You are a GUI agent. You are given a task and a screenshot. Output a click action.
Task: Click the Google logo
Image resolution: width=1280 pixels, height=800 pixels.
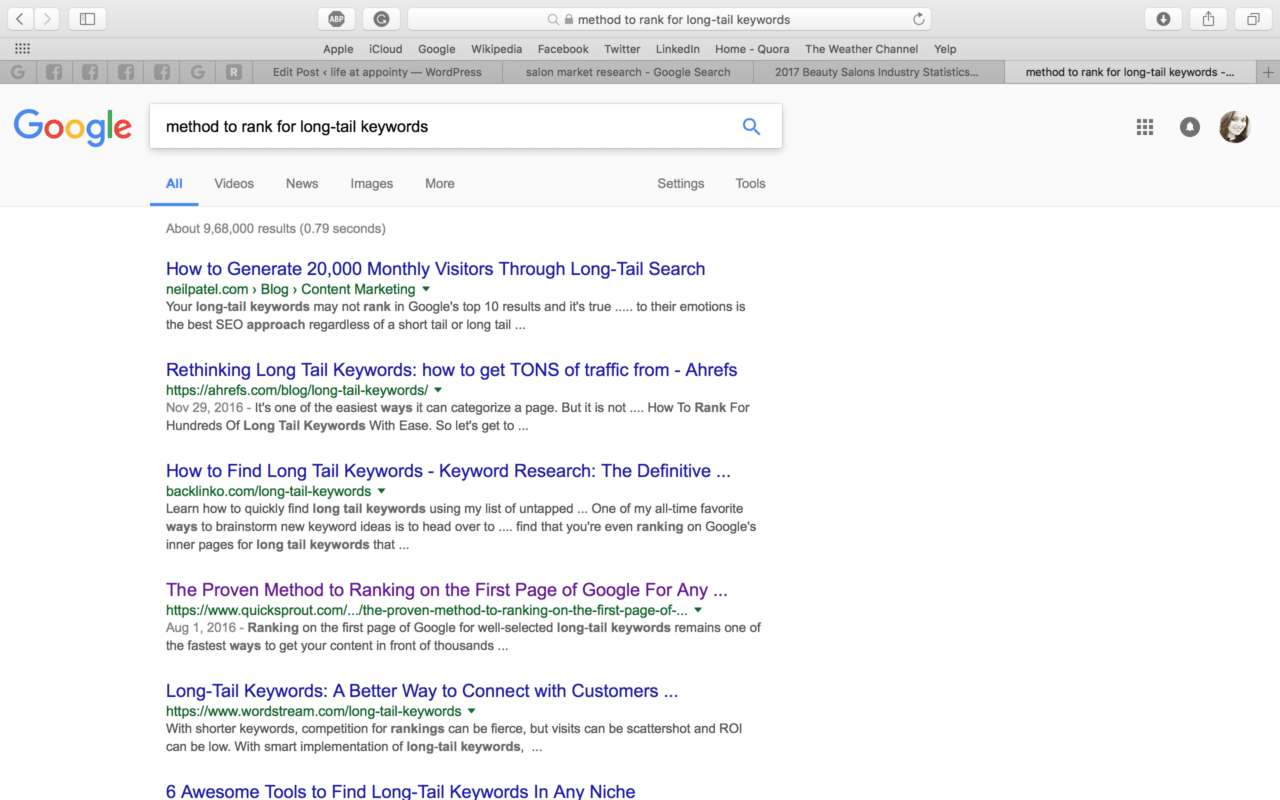click(73, 127)
